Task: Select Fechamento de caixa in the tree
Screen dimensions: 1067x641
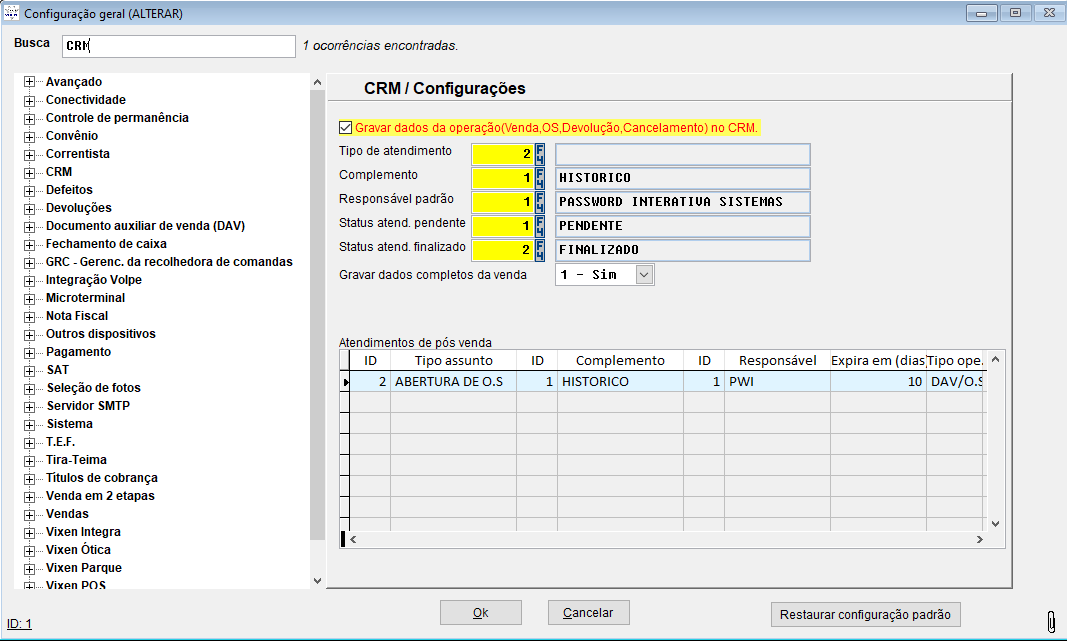Action: coord(106,244)
